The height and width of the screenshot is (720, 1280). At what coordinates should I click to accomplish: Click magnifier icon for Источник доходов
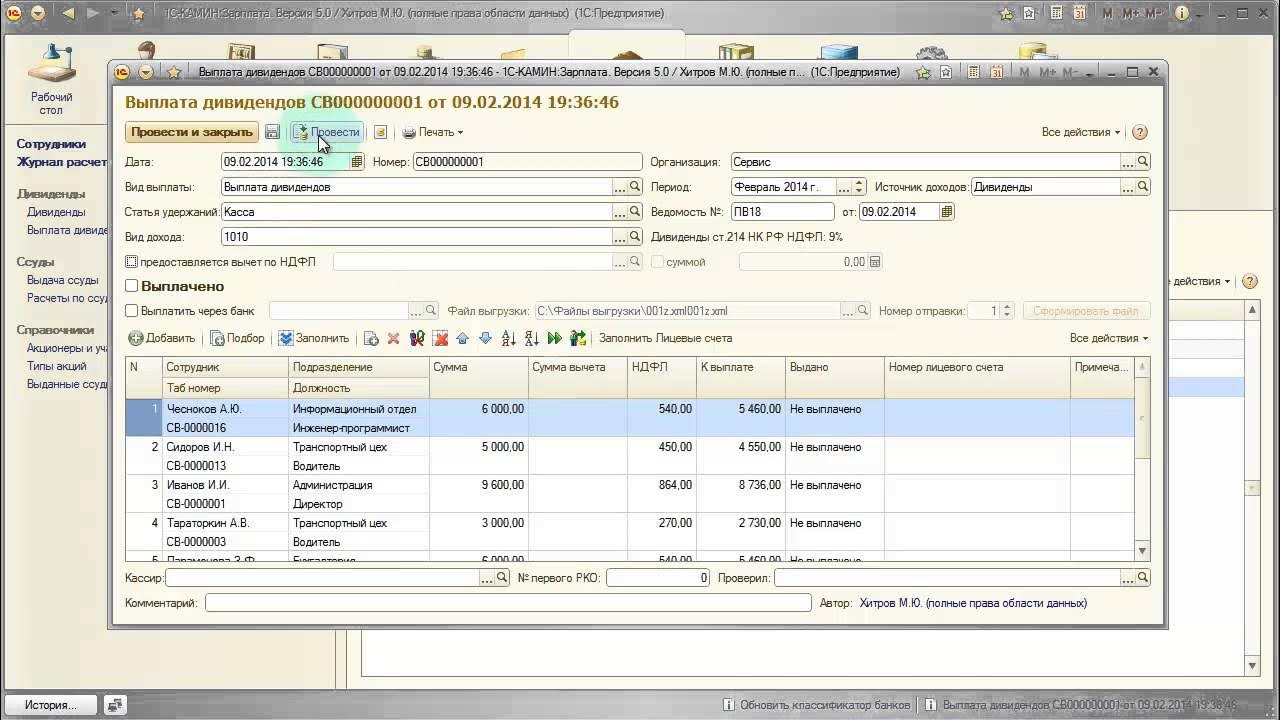pos(1143,187)
